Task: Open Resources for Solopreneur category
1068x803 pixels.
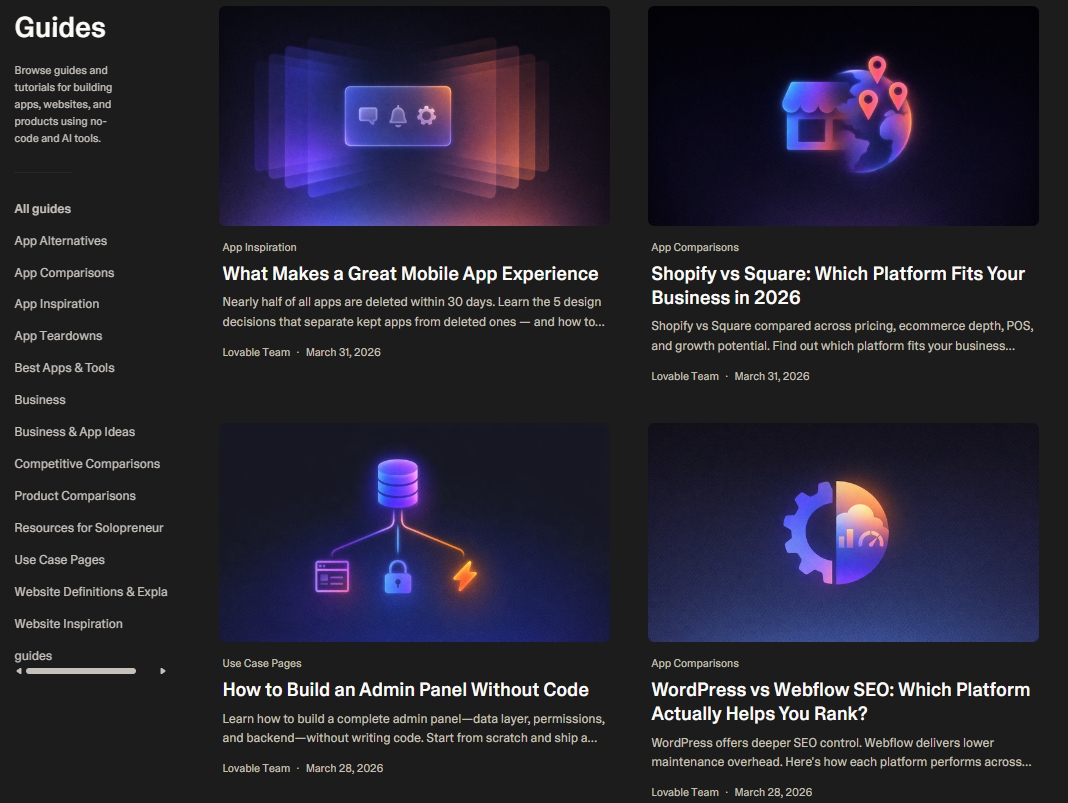Action: 89,529
